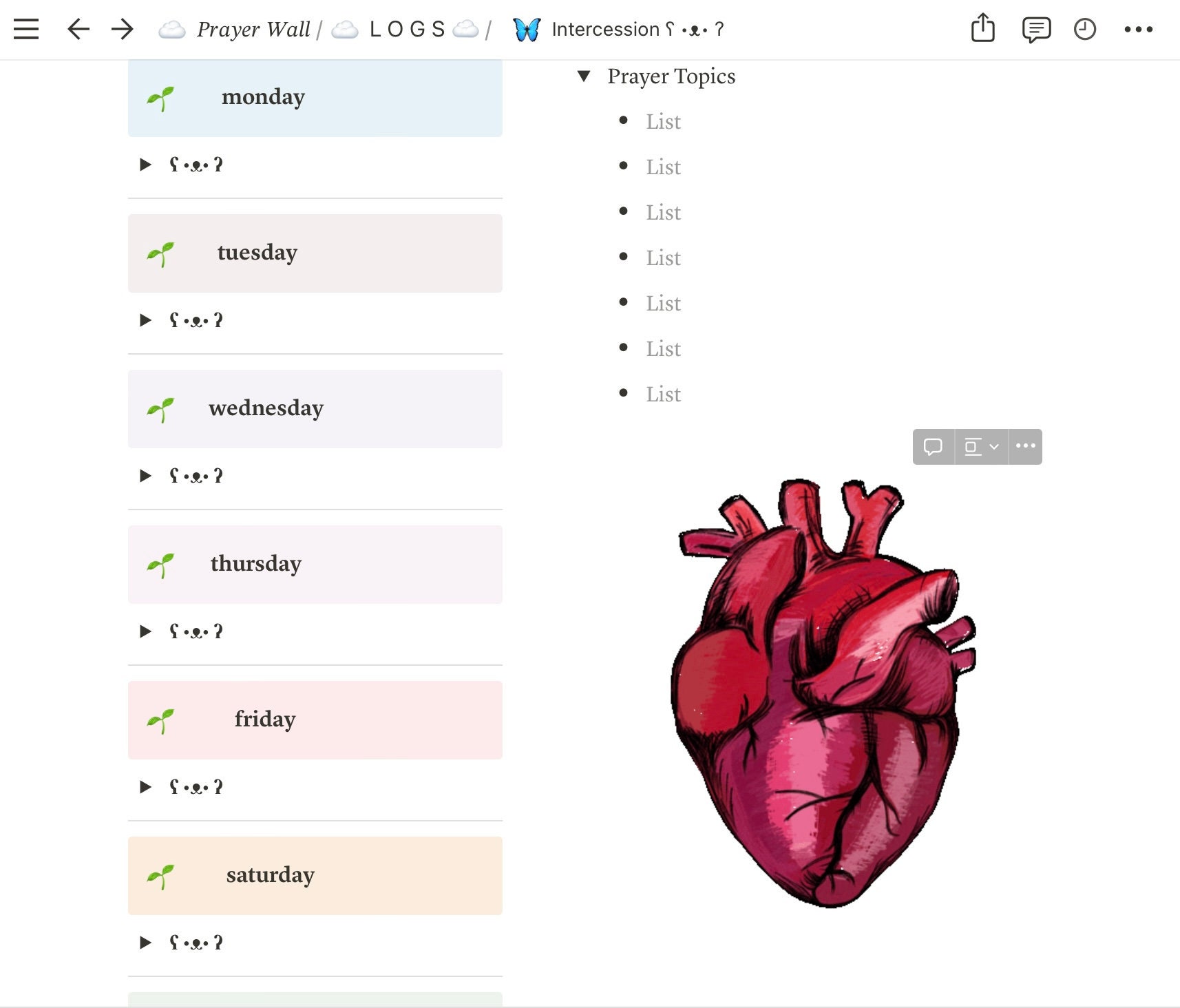Open the three-dot page options menu
Viewport: 1180px width, 1008px height.
(x=1138, y=29)
